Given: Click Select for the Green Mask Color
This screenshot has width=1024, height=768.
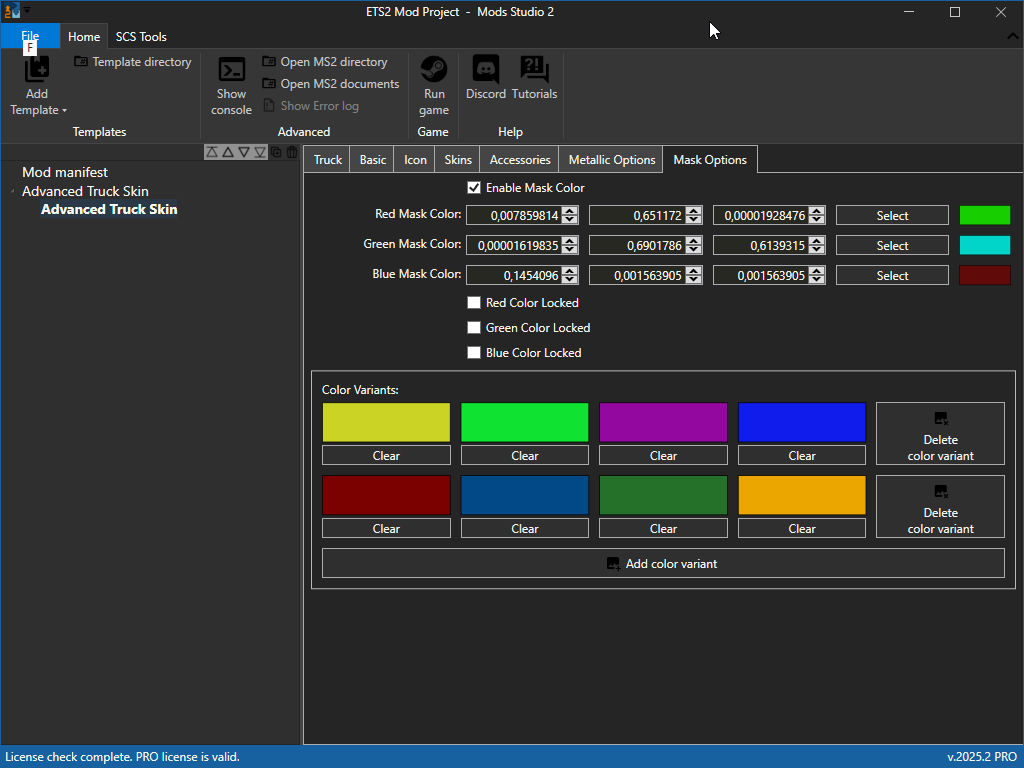Looking at the screenshot, I should [x=892, y=246].
